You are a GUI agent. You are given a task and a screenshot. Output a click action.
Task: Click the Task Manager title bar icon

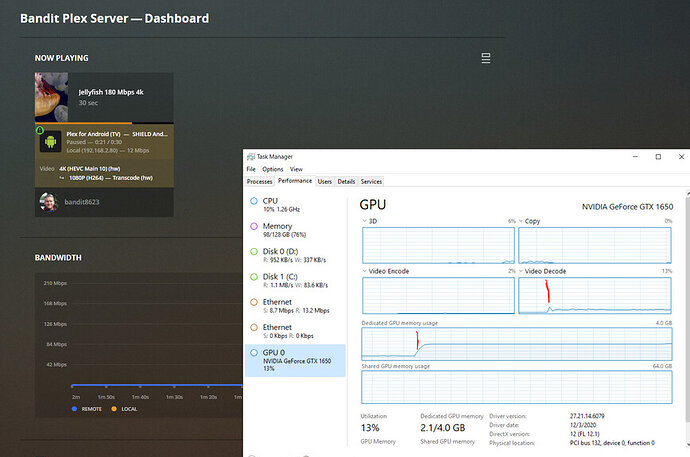[x=251, y=157]
